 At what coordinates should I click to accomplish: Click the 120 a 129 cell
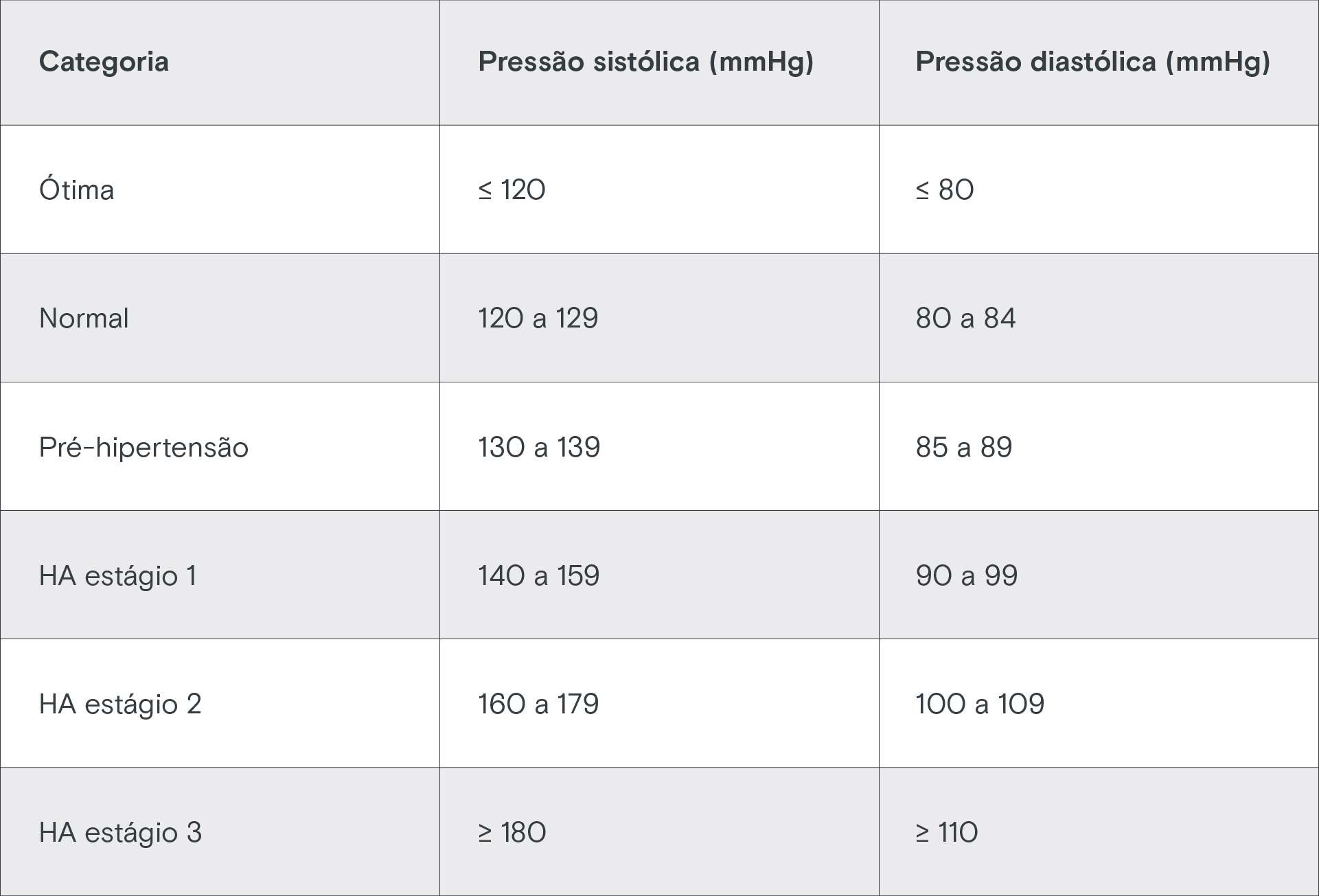click(538, 318)
